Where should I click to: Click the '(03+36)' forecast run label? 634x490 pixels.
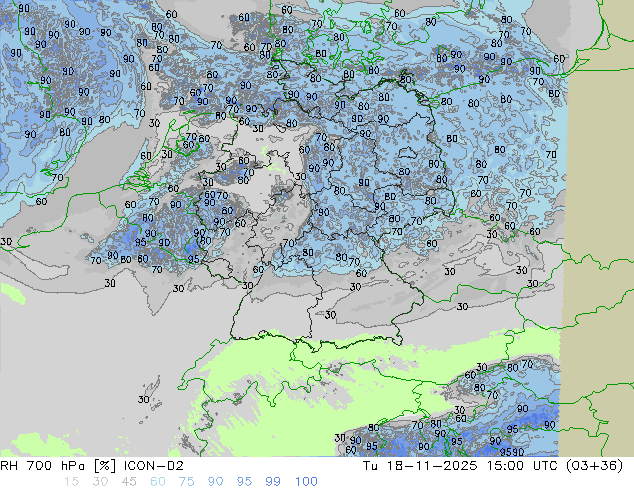click(595, 466)
